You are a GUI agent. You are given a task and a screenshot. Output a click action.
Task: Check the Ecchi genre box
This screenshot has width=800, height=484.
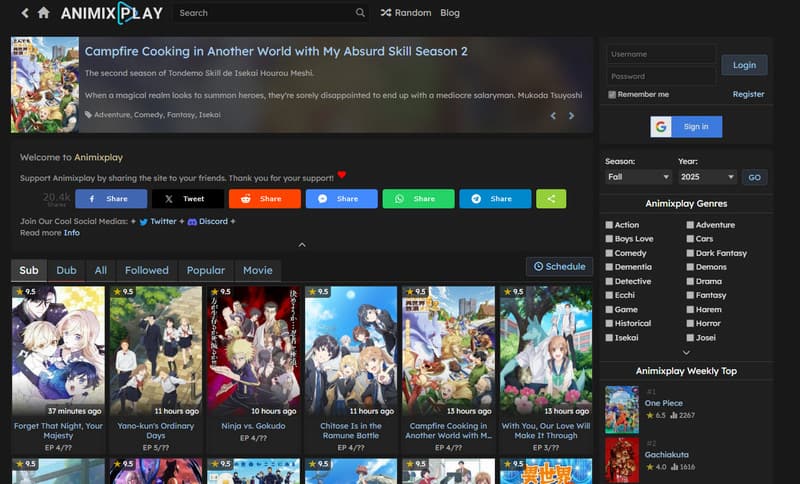point(609,295)
